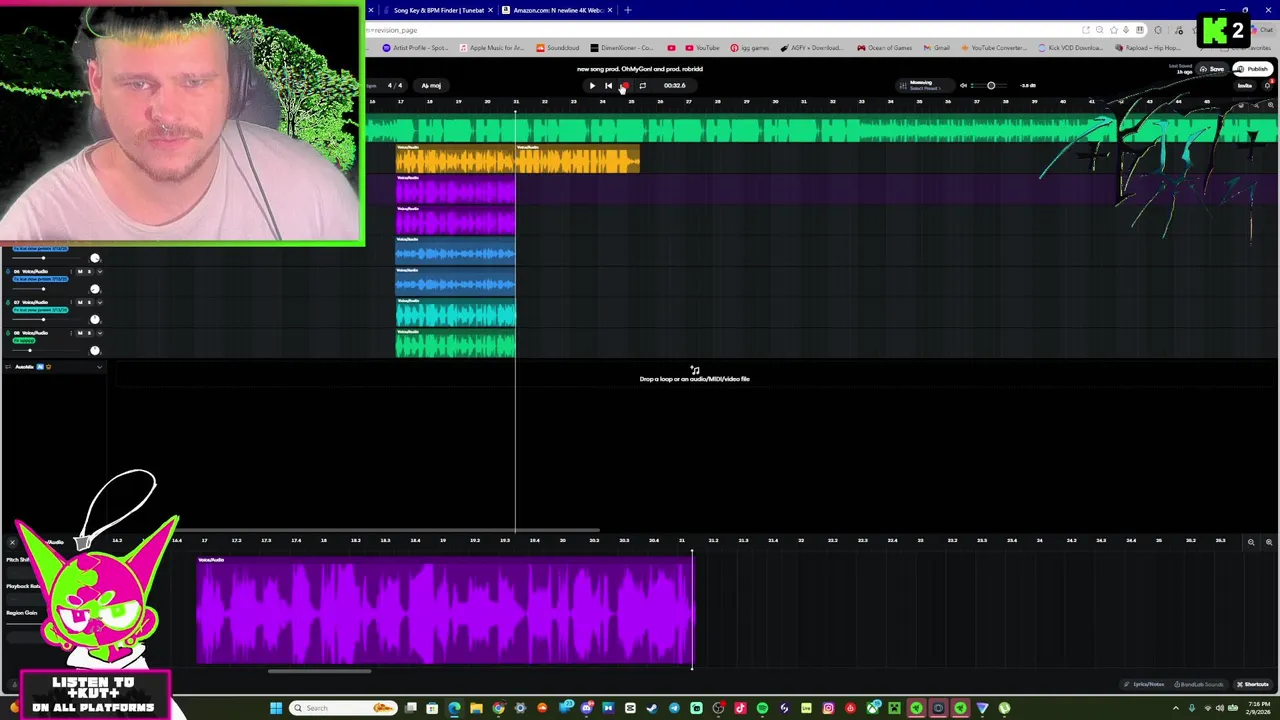The image size is (1280, 720).
Task: Open track 08 three-dot menu
Action: [x=71, y=333]
